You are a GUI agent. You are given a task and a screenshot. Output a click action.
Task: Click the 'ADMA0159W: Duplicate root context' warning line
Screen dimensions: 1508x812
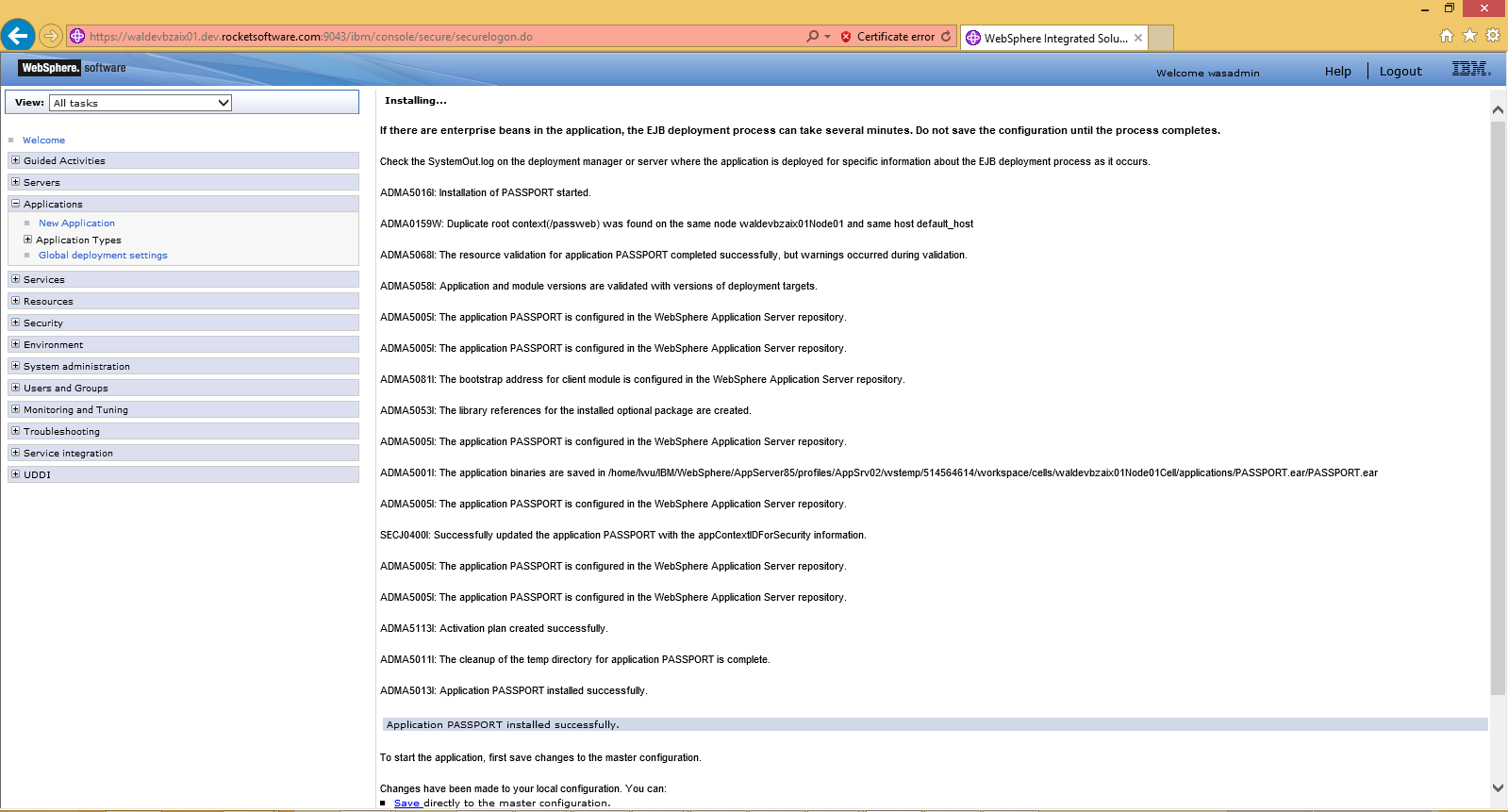pyautogui.click(x=676, y=224)
